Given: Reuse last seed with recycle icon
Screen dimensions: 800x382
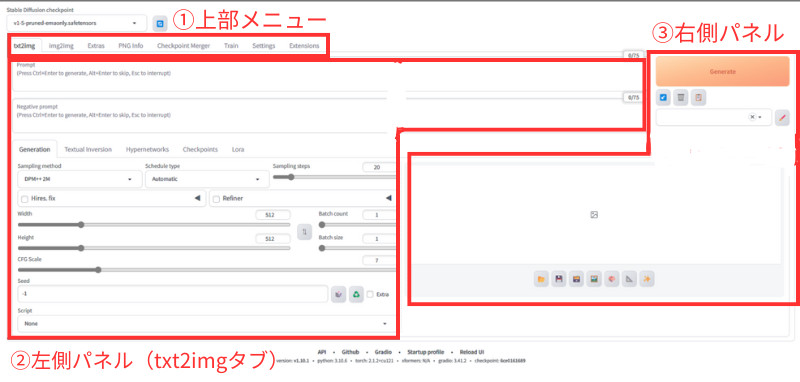Looking at the screenshot, I should click(x=356, y=294).
